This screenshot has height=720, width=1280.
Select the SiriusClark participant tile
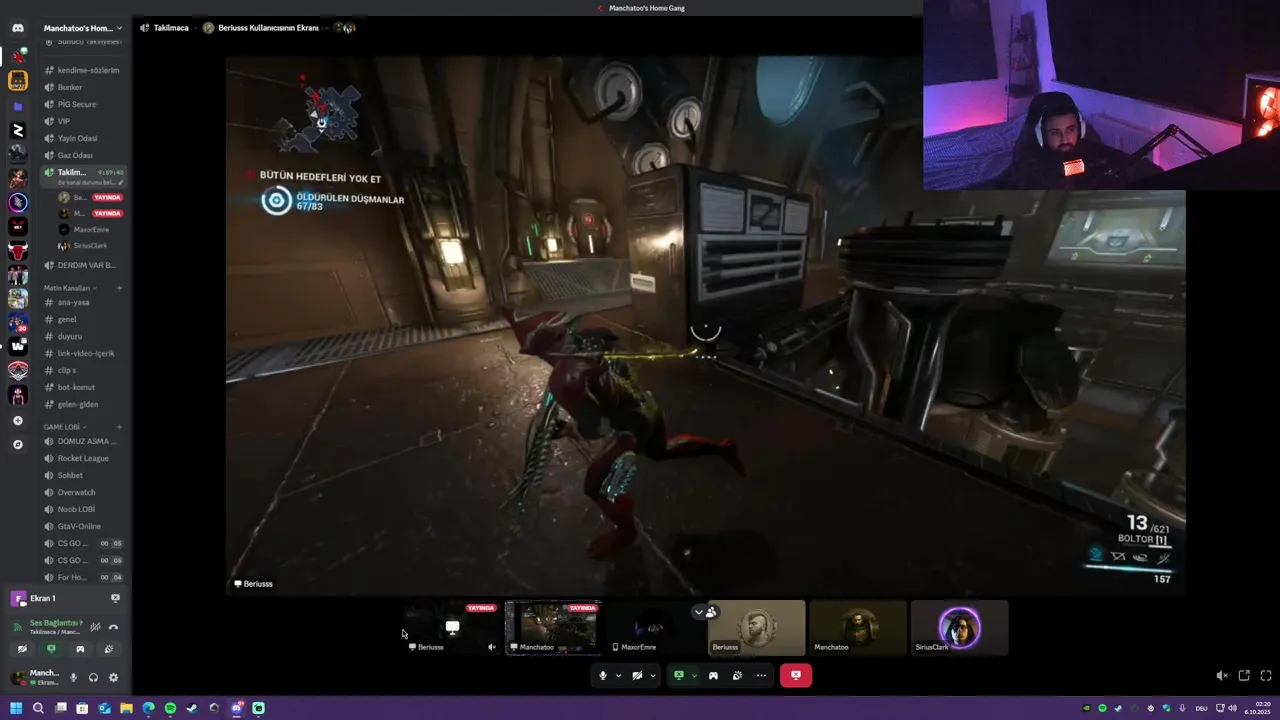pos(959,627)
